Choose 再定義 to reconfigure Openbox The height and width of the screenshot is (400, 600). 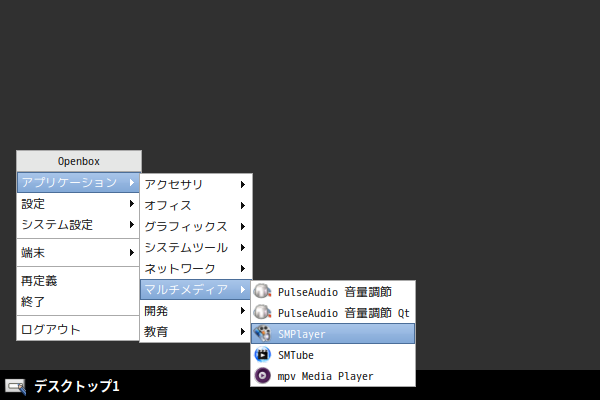coord(78,281)
